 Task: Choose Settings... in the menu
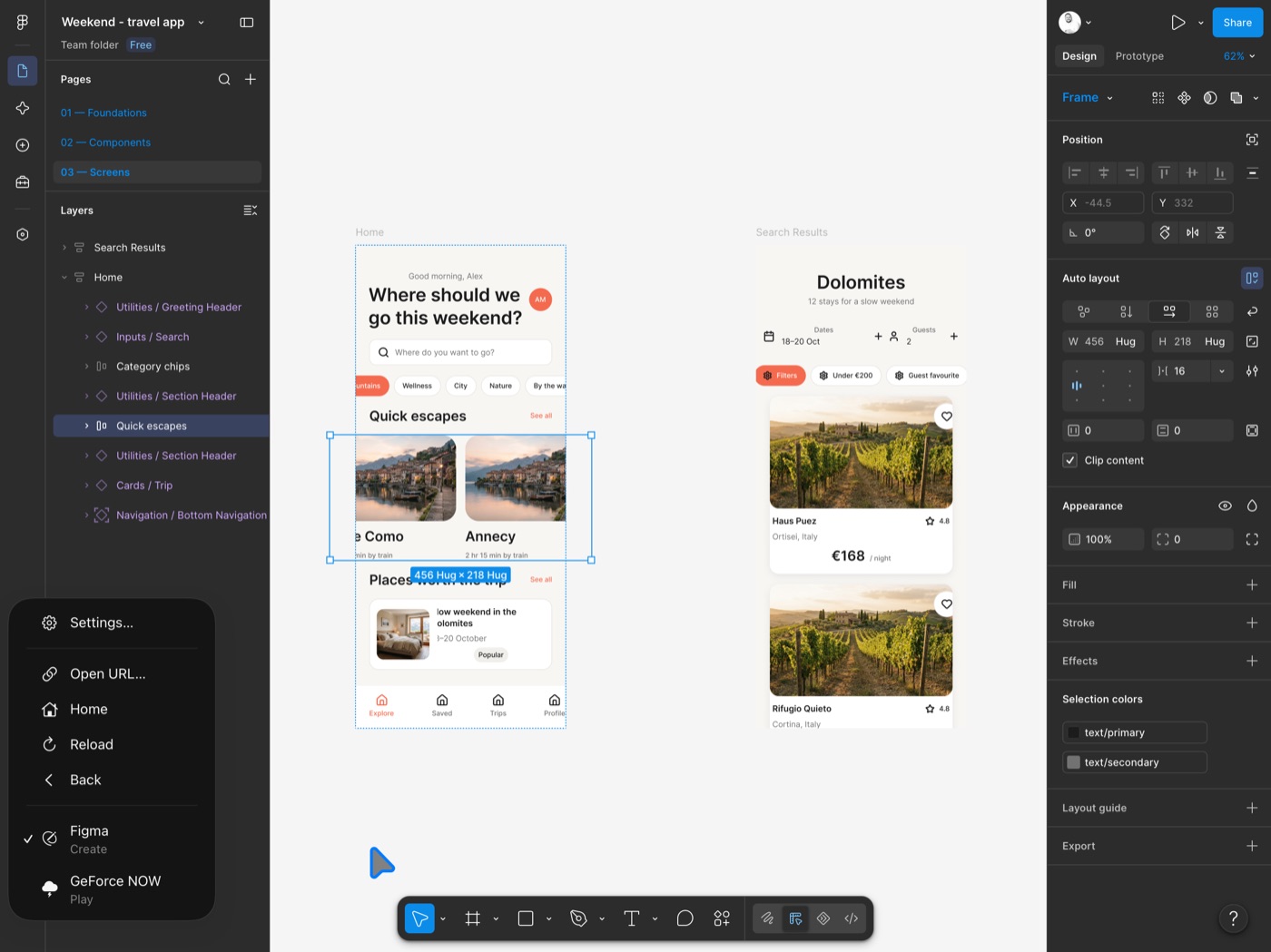pos(112,623)
